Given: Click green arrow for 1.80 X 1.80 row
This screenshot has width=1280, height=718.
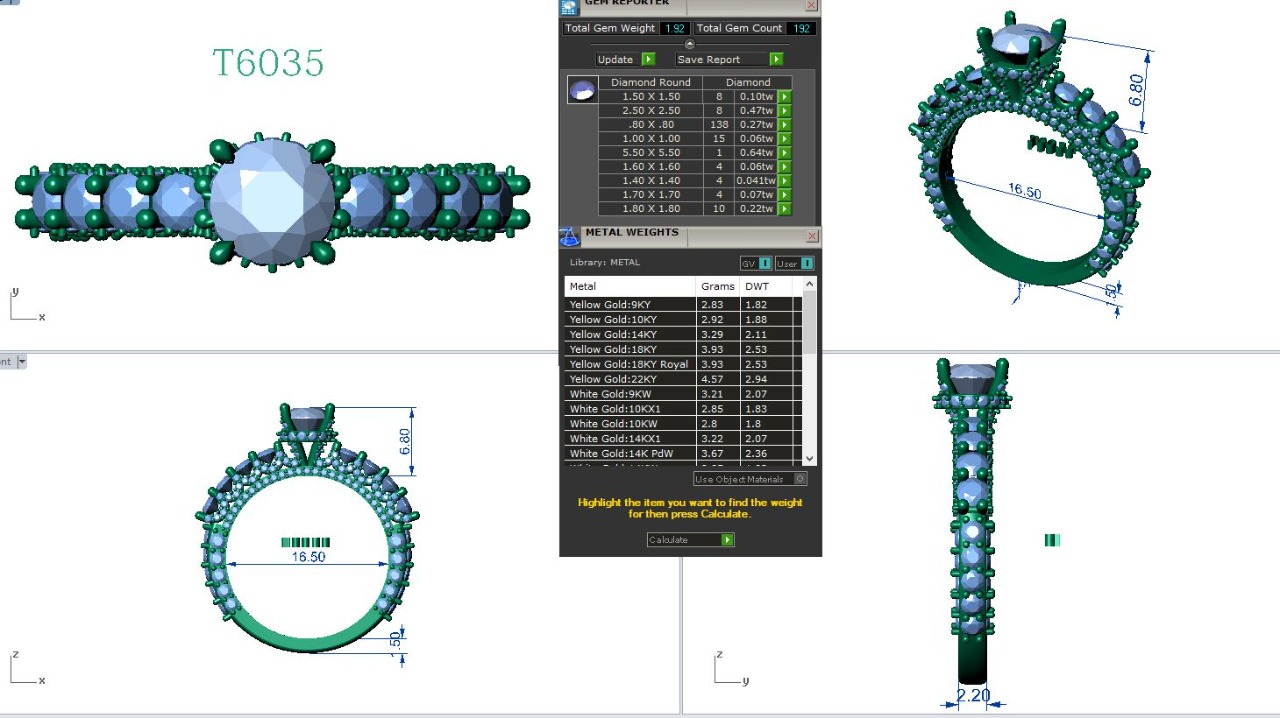Looking at the screenshot, I should click(785, 209).
